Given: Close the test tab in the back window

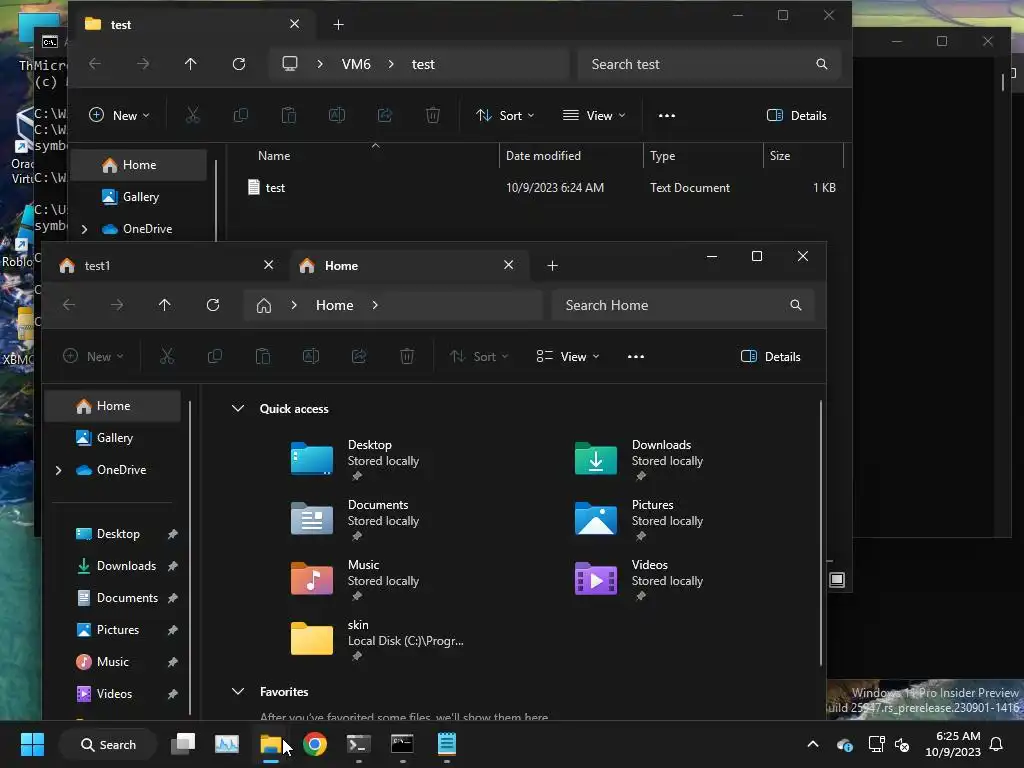Looking at the screenshot, I should tap(295, 24).
